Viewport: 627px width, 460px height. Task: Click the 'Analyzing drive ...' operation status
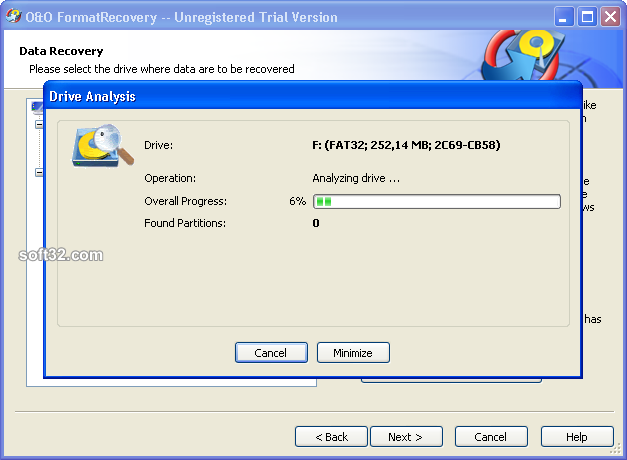click(356, 178)
